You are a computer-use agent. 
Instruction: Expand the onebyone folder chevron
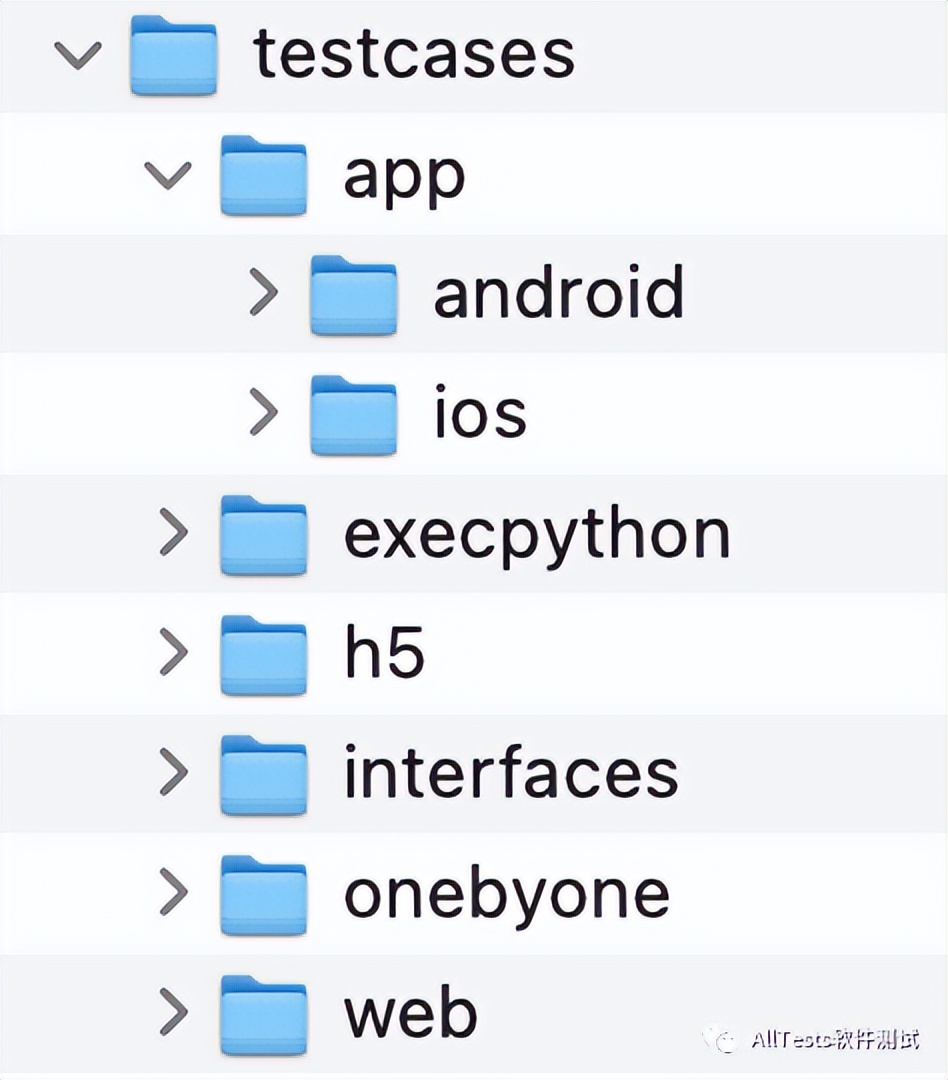click(173, 891)
